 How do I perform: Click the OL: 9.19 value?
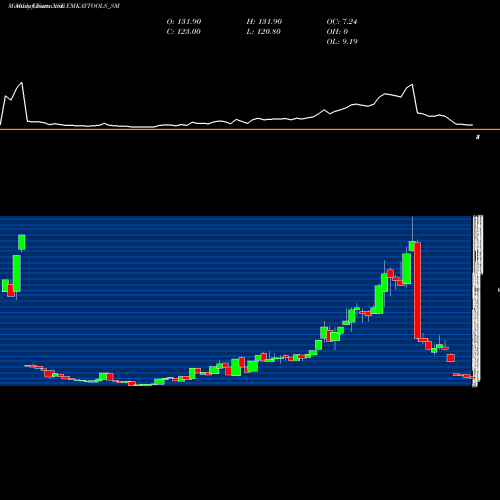pos(342,42)
